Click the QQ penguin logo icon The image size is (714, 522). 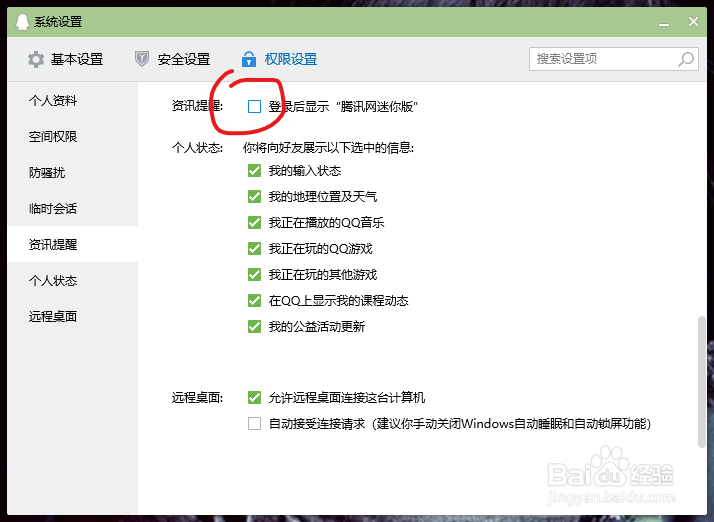click(x=22, y=21)
